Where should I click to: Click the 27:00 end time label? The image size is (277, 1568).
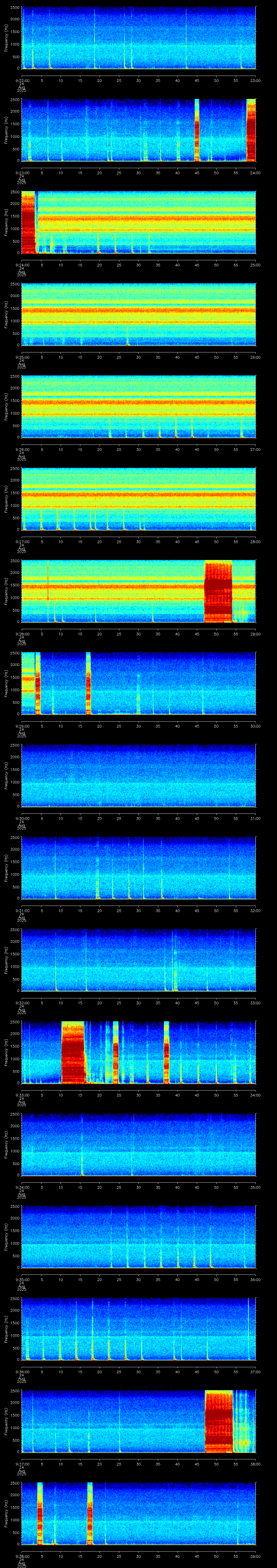[x=255, y=449]
